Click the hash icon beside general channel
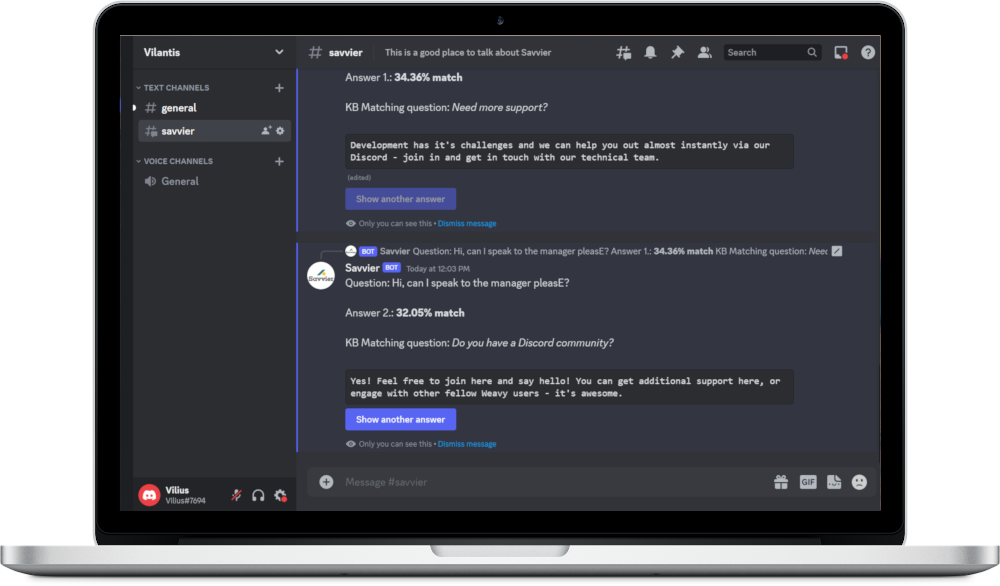The height and width of the screenshot is (586, 1000). click(x=151, y=108)
